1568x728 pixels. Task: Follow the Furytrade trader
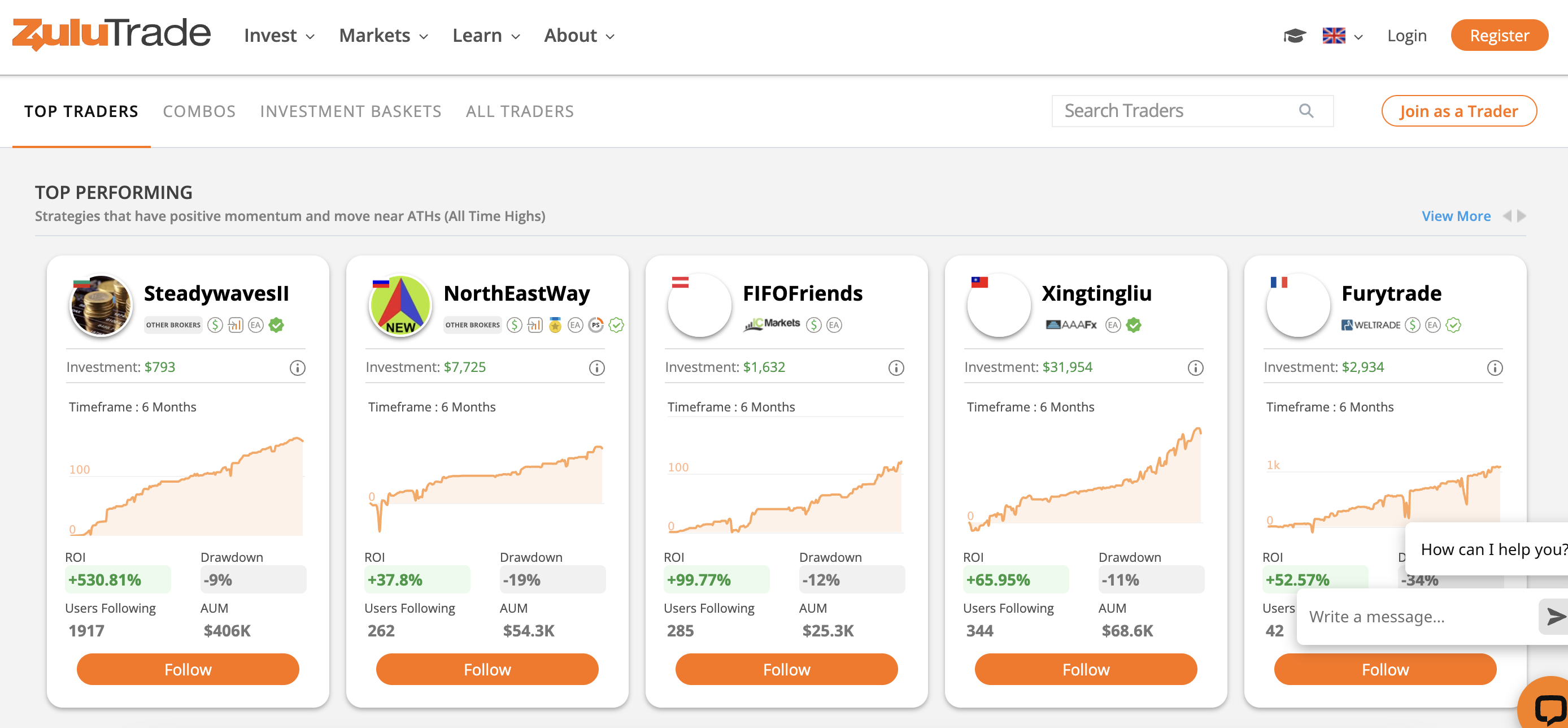click(x=1386, y=670)
